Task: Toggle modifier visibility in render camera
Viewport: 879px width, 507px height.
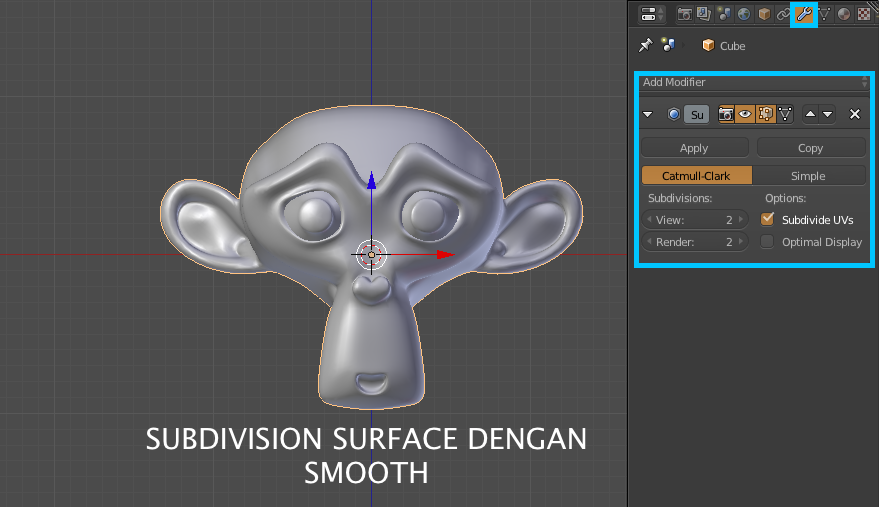Action: point(726,114)
